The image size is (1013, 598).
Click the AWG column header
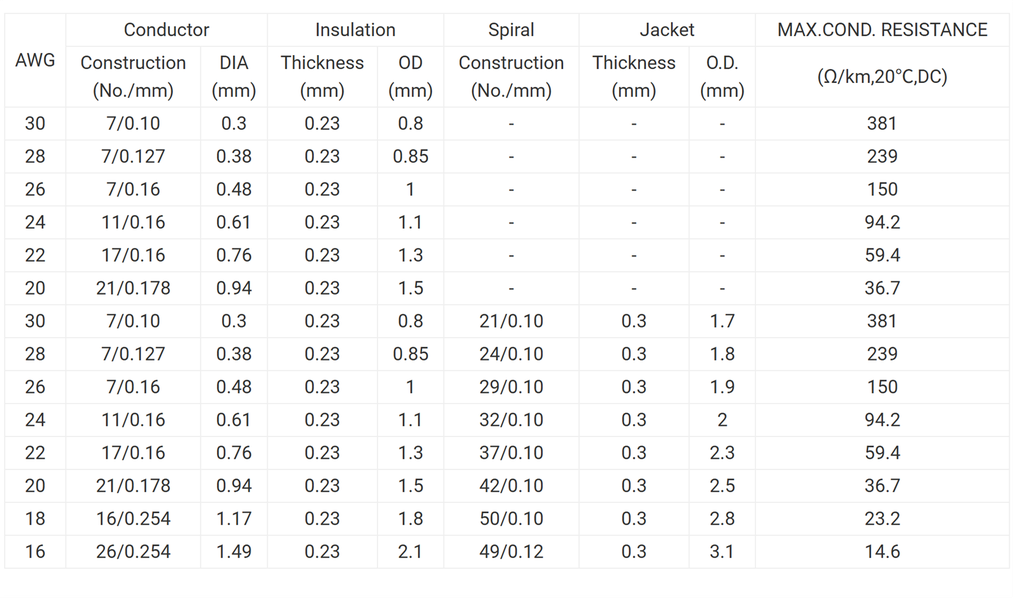coord(35,60)
